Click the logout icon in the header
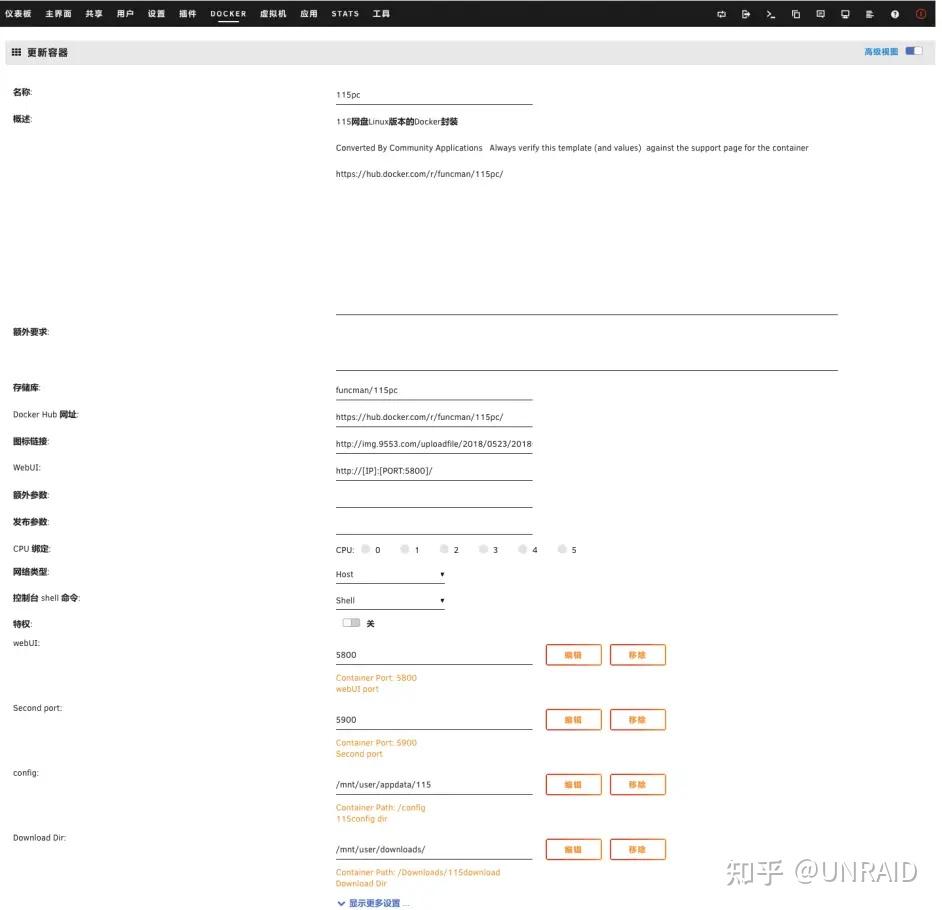The width and height of the screenshot is (942, 910). pos(745,14)
